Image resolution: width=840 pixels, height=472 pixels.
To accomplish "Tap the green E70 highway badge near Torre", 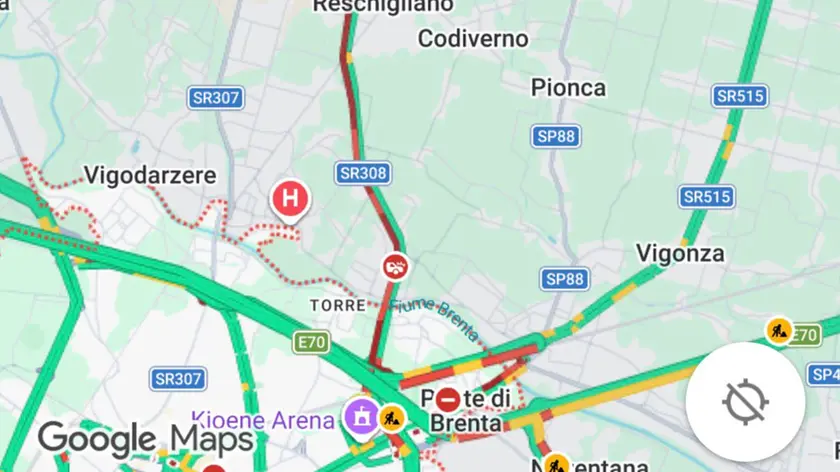I will coord(311,342).
